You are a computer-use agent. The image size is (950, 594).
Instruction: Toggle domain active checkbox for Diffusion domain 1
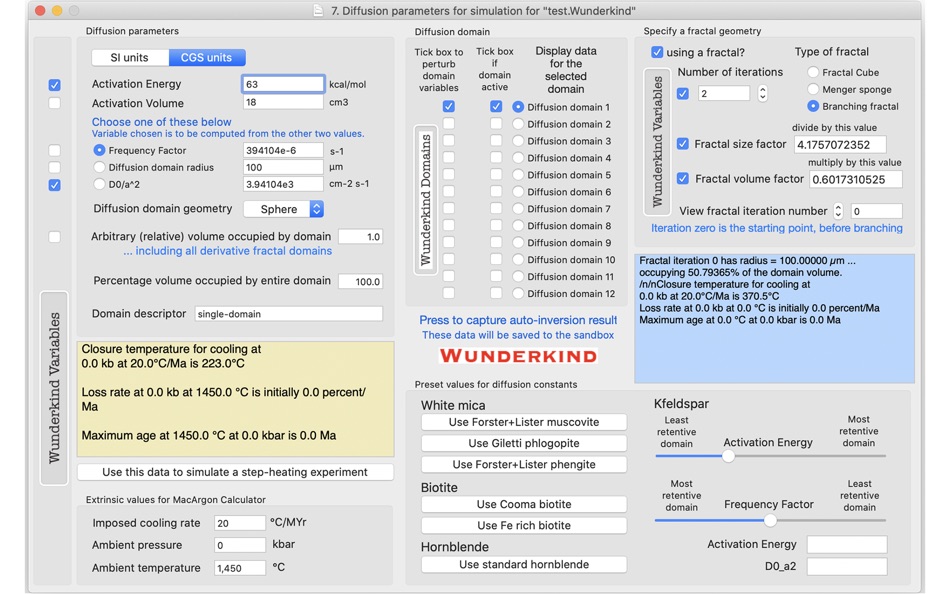point(496,107)
